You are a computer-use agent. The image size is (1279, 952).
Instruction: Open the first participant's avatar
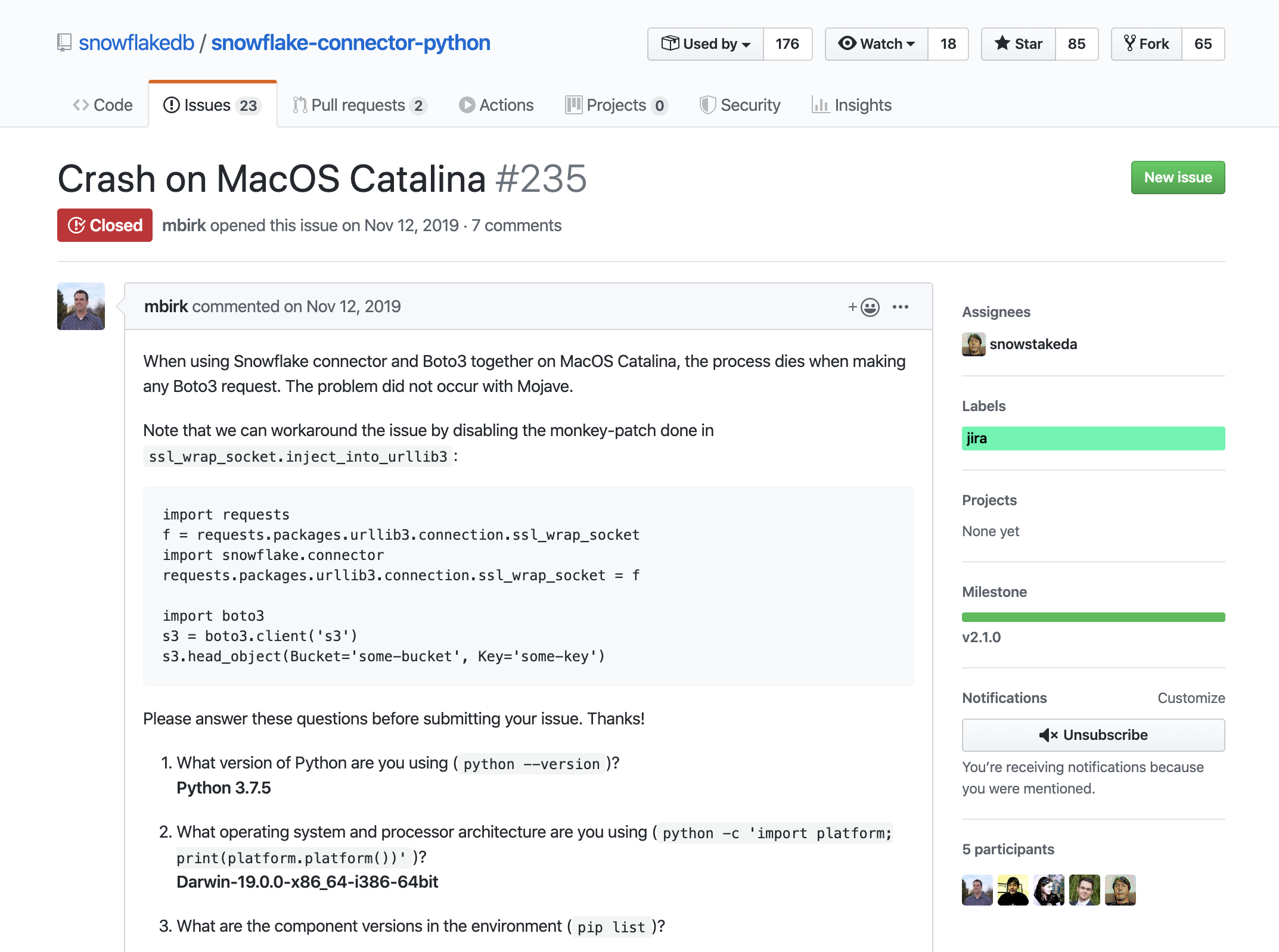(x=977, y=890)
